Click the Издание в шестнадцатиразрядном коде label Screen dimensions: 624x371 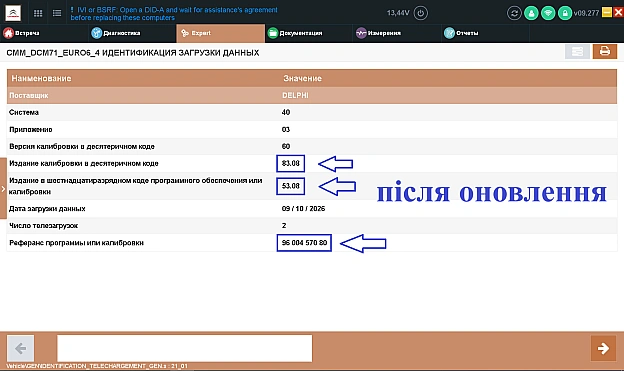[135, 186]
